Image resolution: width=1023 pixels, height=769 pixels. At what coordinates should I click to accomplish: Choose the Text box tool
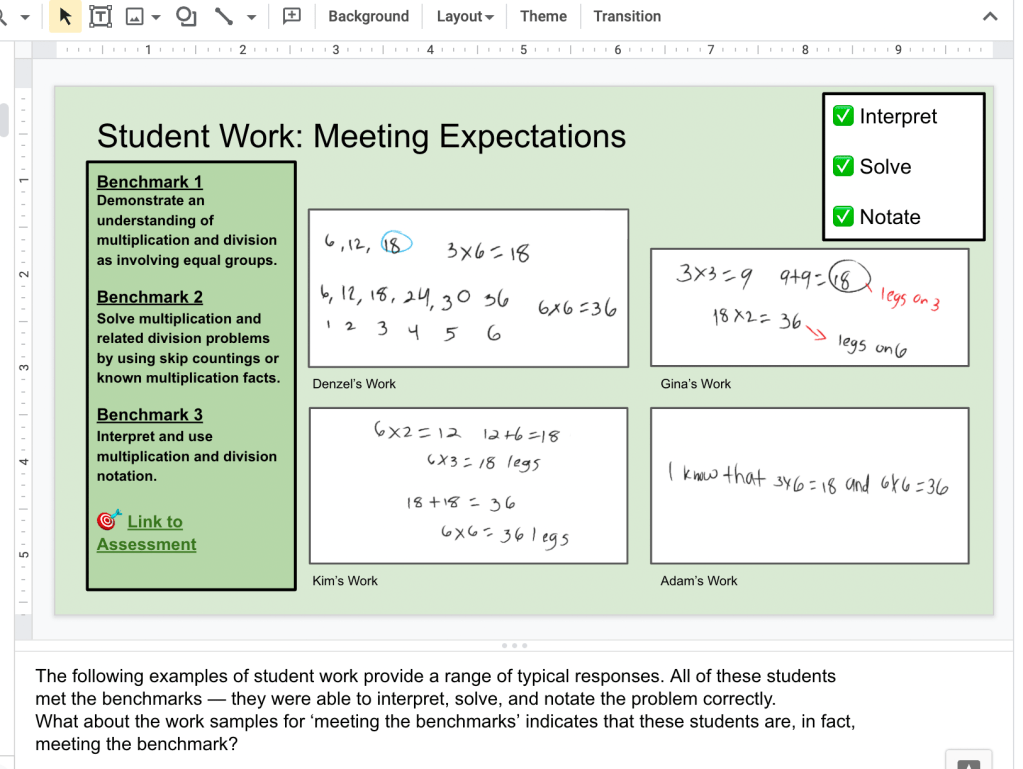click(x=100, y=16)
